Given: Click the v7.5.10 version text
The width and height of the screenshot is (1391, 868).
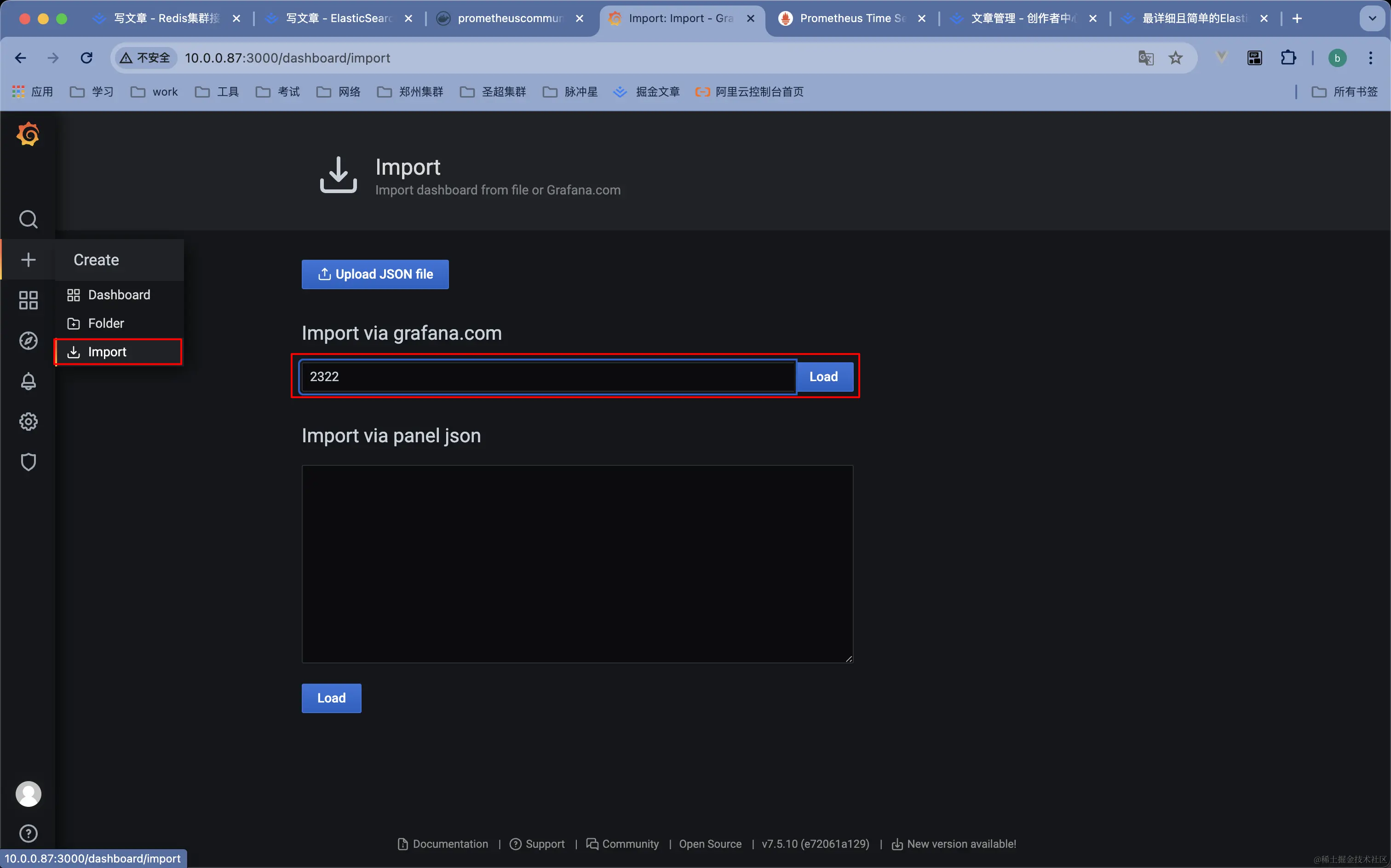Looking at the screenshot, I should pyautogui.click(x=816, y=844).
